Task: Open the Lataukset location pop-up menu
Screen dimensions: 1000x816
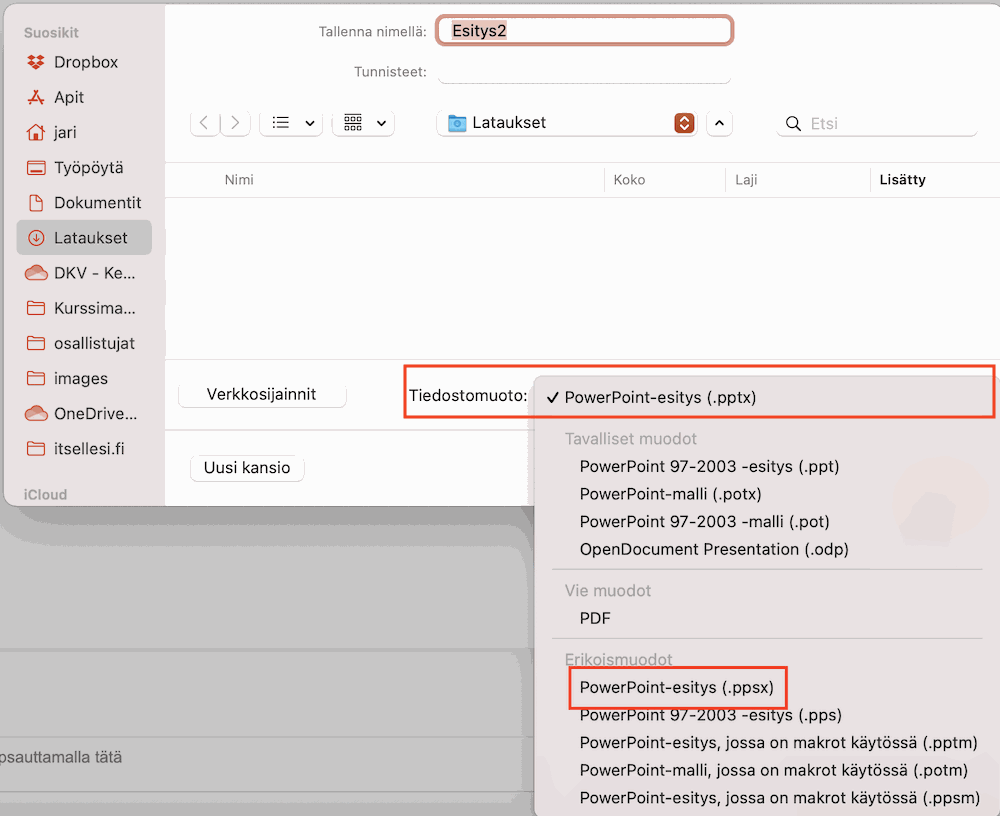Action: 567,122
